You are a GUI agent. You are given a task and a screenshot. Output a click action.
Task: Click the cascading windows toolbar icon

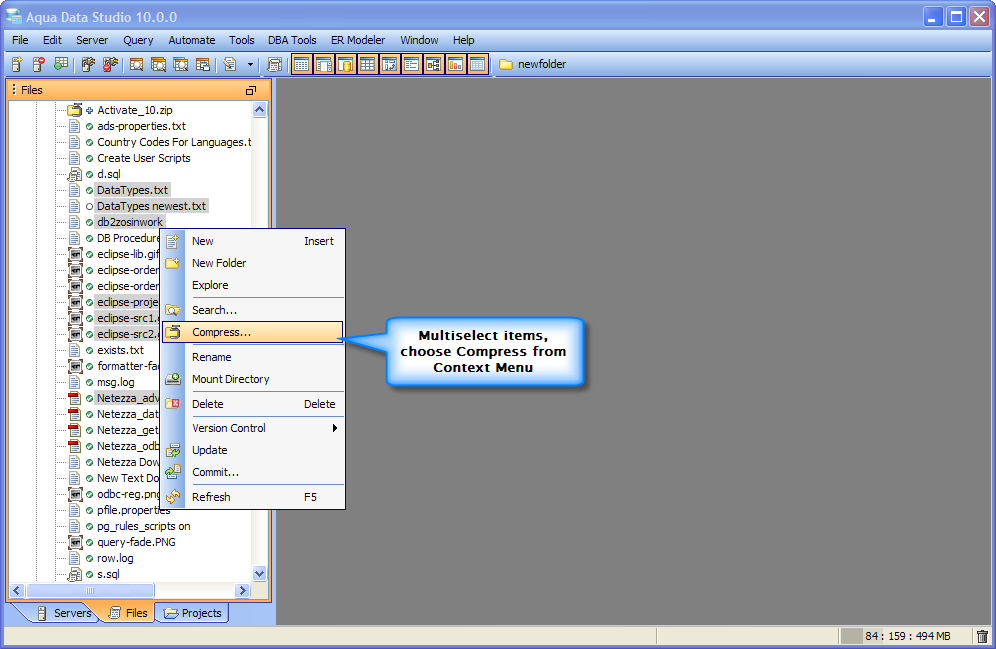tap(203, 64)
